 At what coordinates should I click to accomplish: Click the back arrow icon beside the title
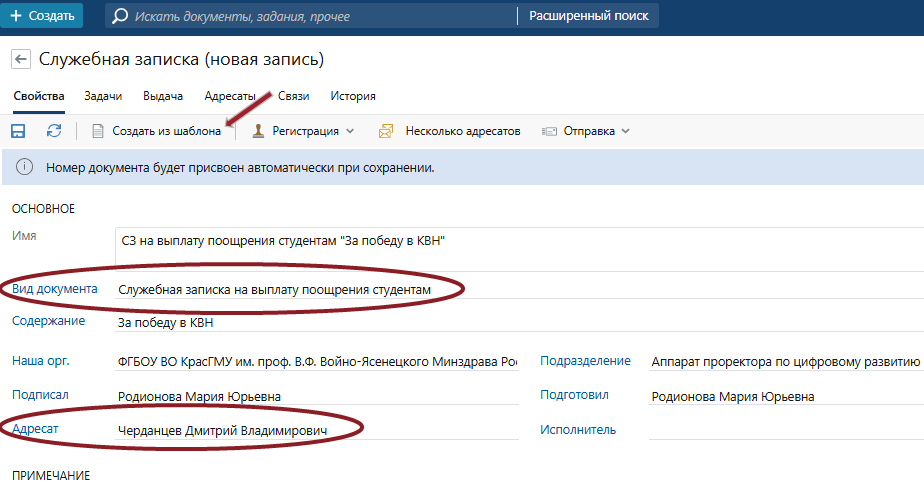coord(20,60)
